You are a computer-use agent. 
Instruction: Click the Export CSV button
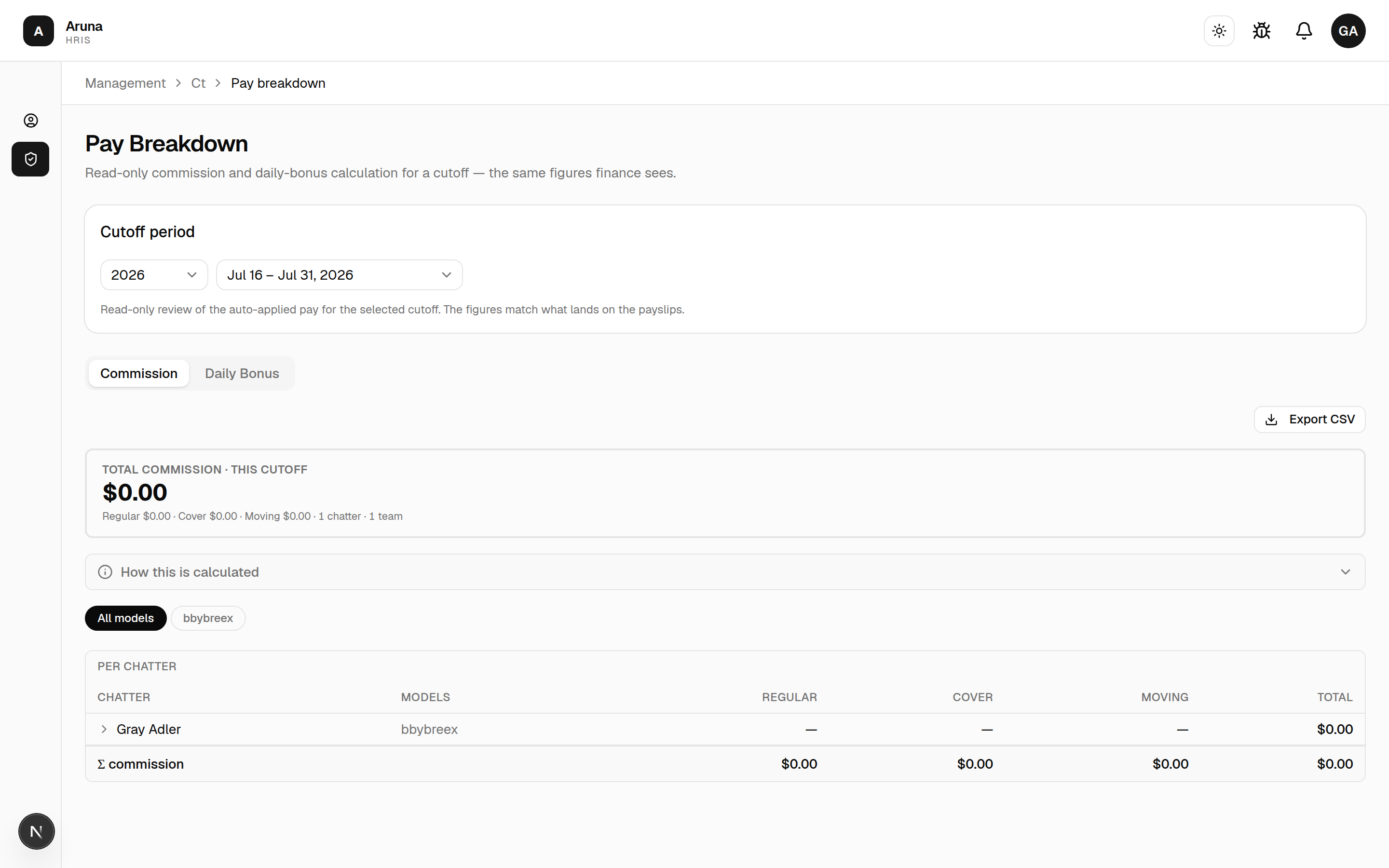point(1310,420)
